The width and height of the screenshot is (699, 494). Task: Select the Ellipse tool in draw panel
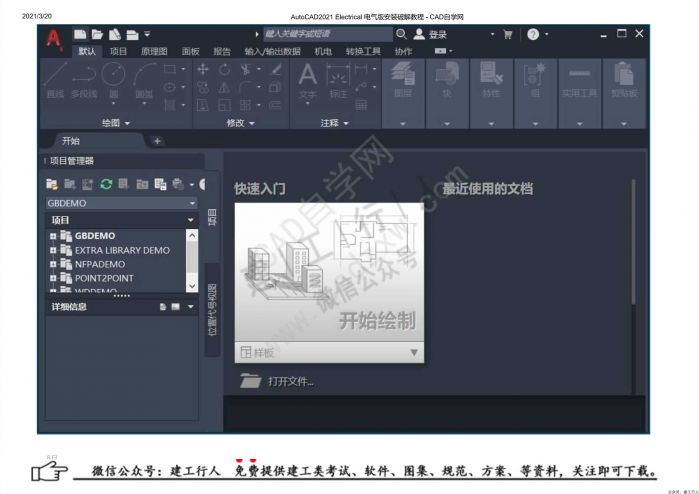pyautogui.click(x=170, y=87)
